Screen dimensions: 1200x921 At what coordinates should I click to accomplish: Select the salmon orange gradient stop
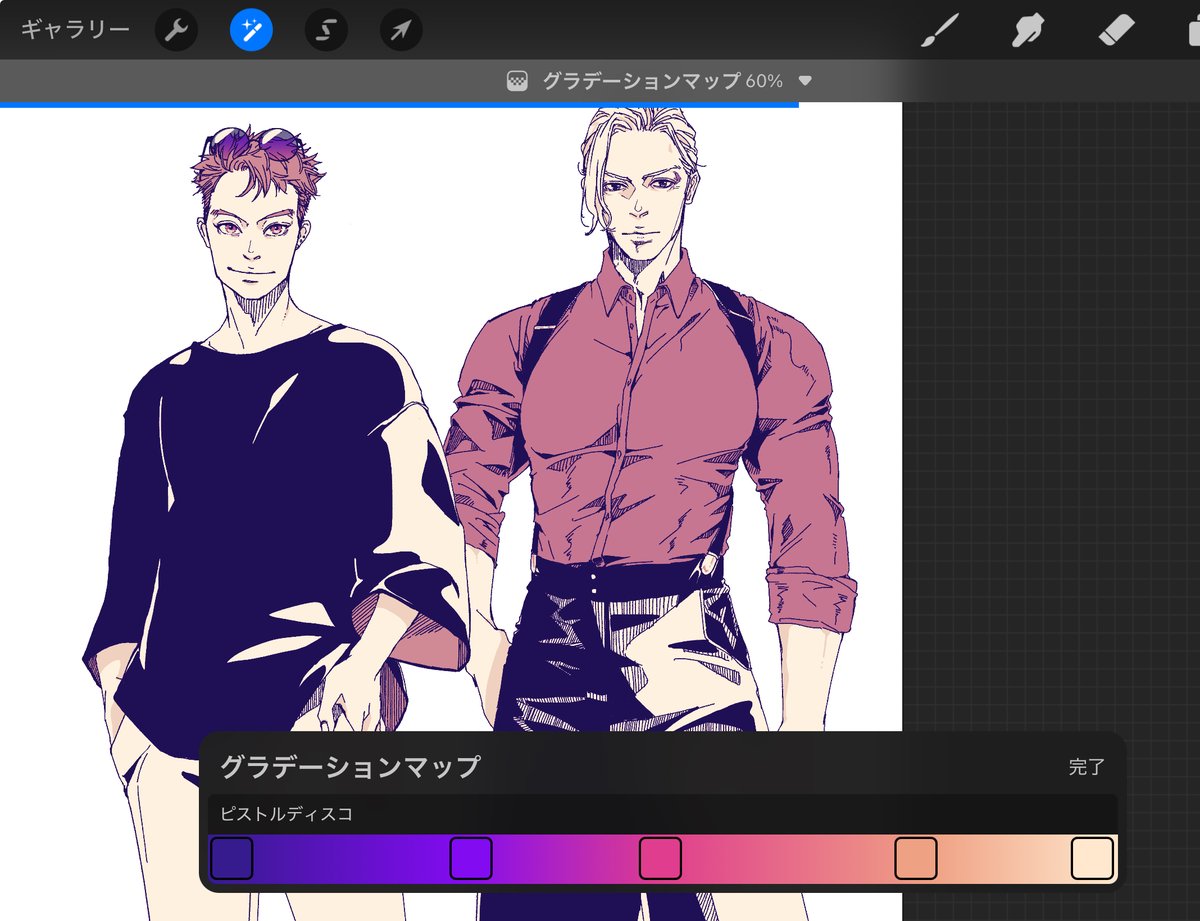915,858
